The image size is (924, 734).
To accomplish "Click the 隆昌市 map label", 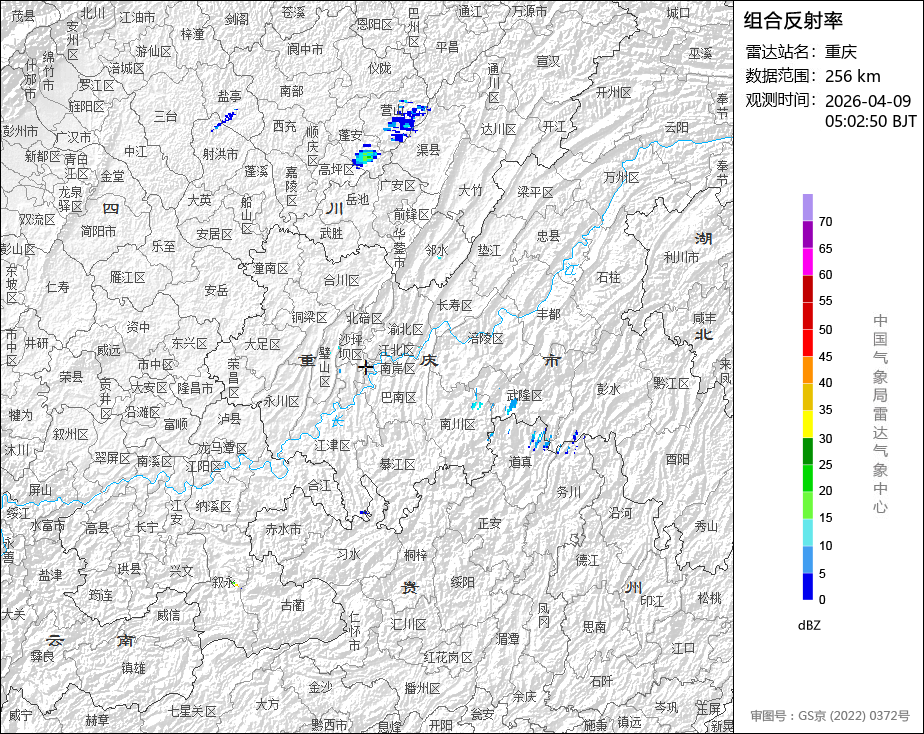I will [x=196, y=389].
